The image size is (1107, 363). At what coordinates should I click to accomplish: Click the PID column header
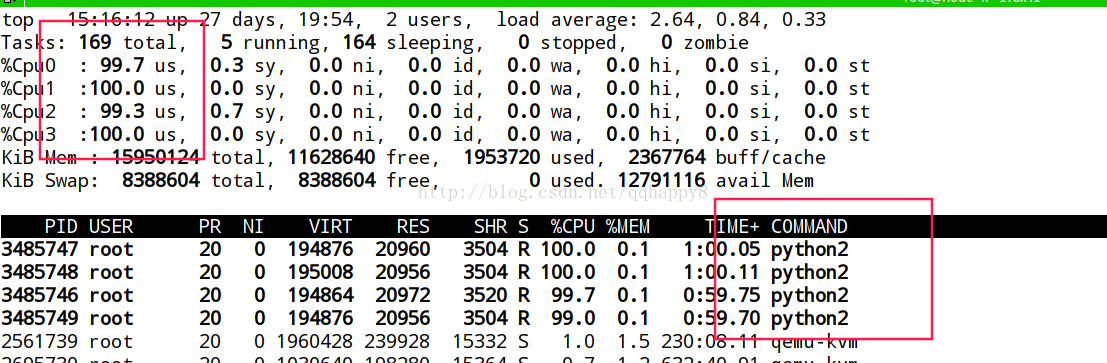pyautogui.click(x=61, y=227)
